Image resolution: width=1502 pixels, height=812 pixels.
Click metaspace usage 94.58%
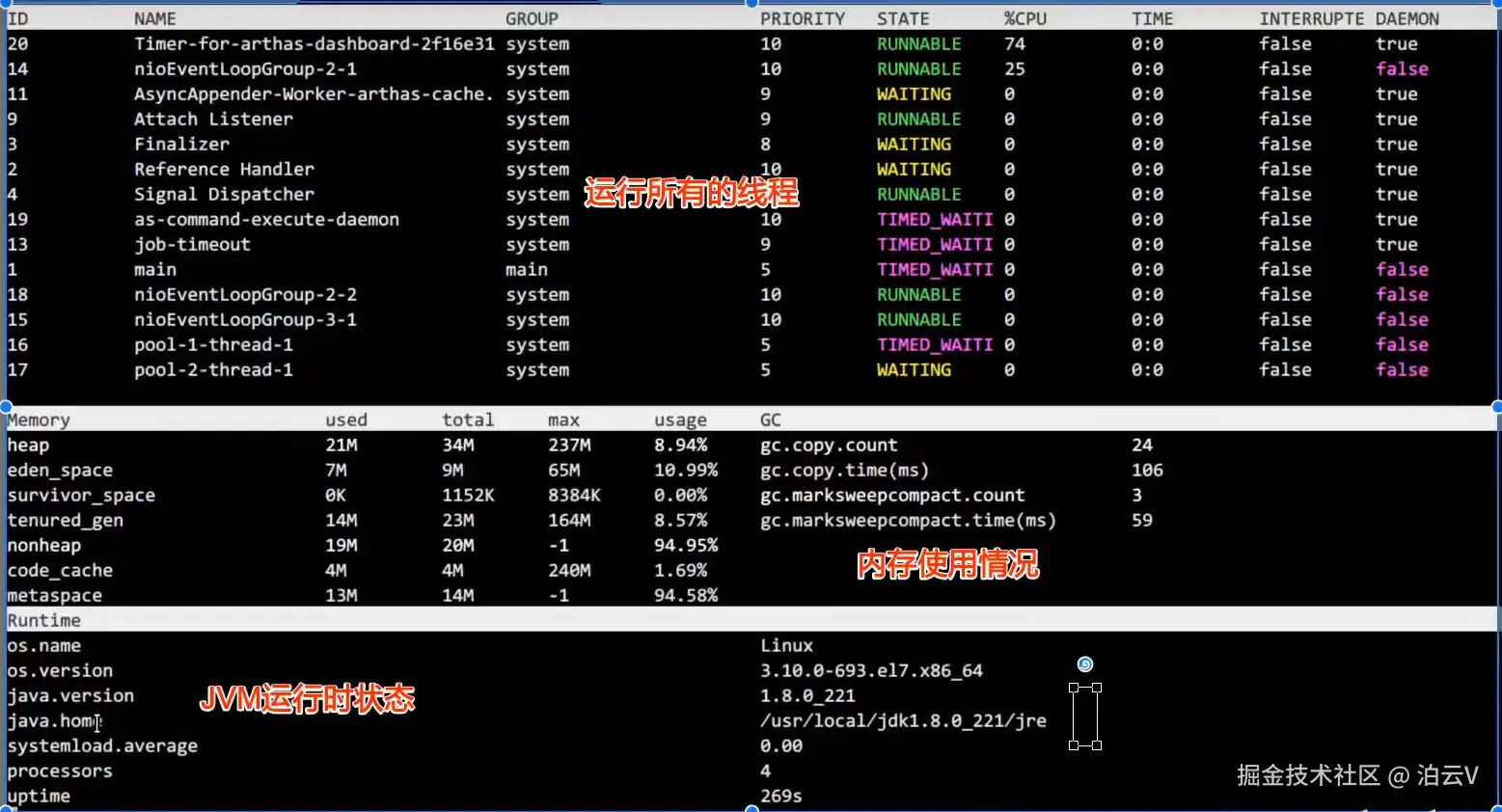[686, 595]
